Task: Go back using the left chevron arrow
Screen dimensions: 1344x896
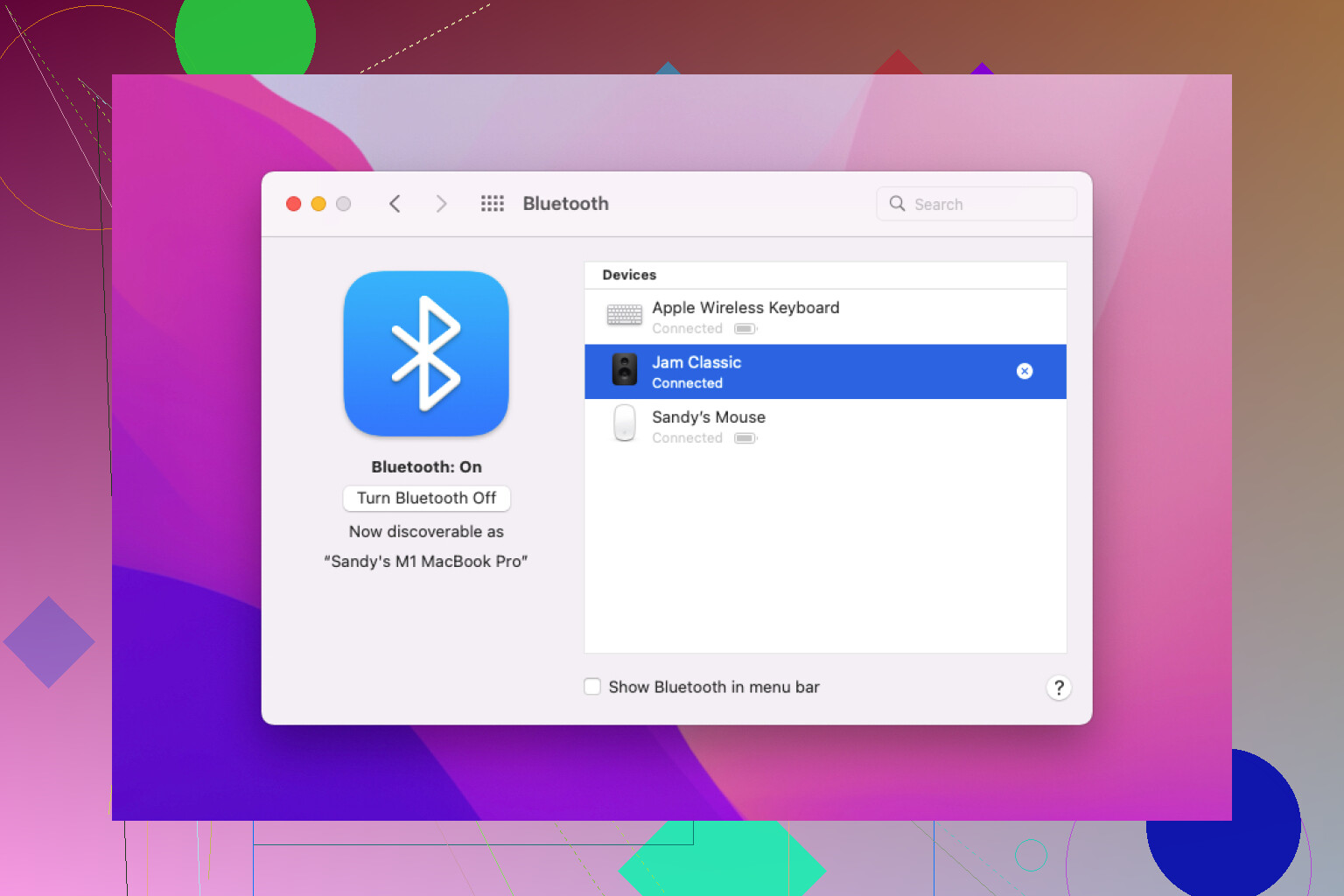Action: (395, 204)
